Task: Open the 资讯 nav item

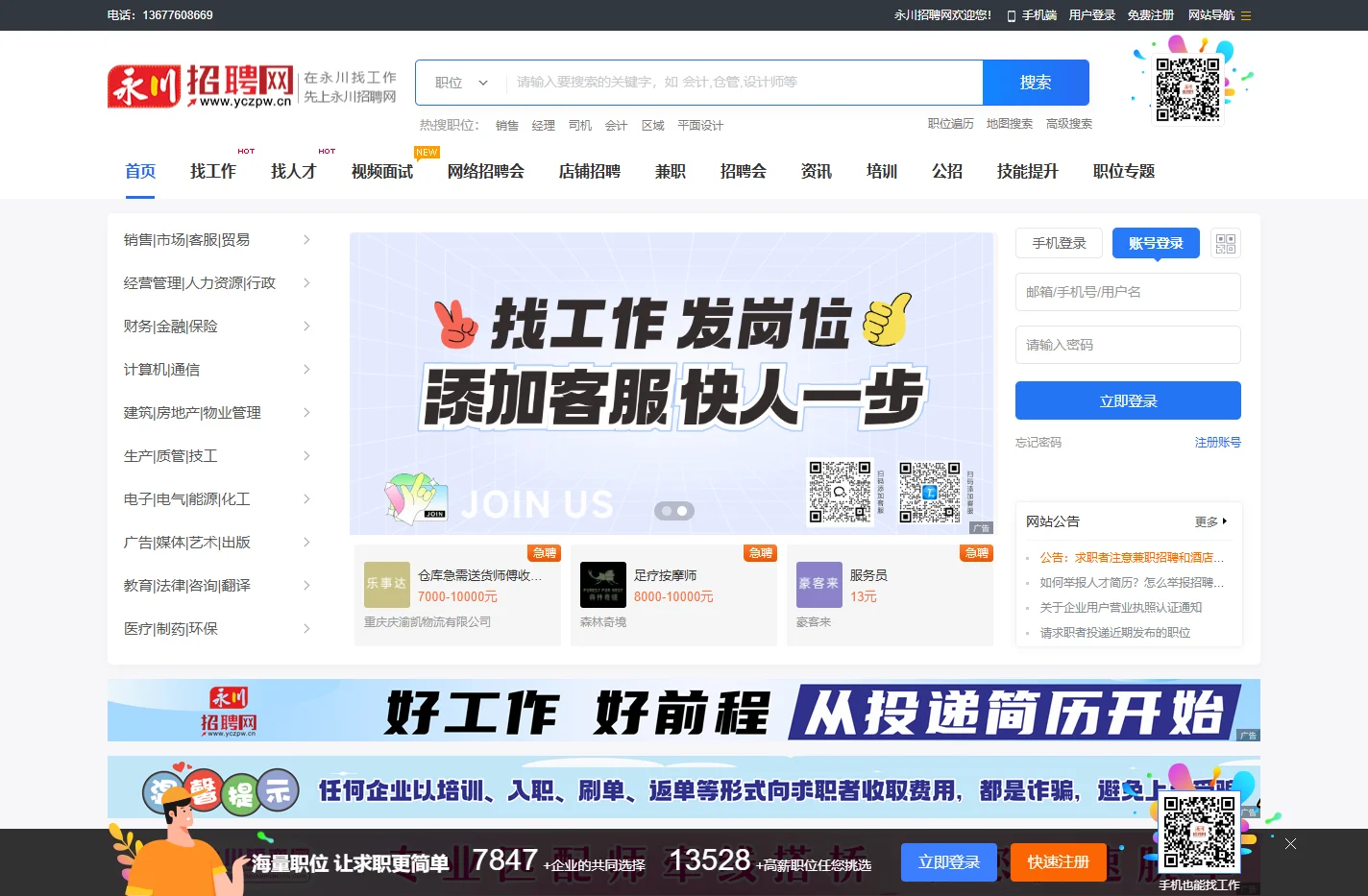Action: point(817,171)
